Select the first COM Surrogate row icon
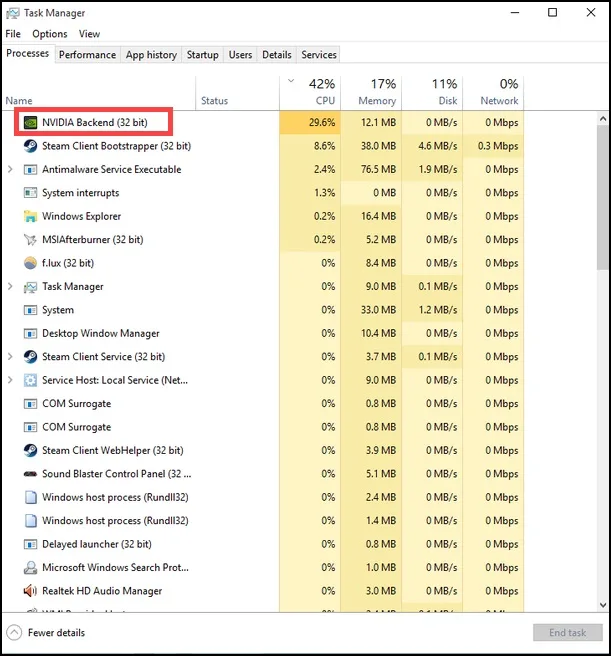611x656 pixels. (x=30, y=404)
